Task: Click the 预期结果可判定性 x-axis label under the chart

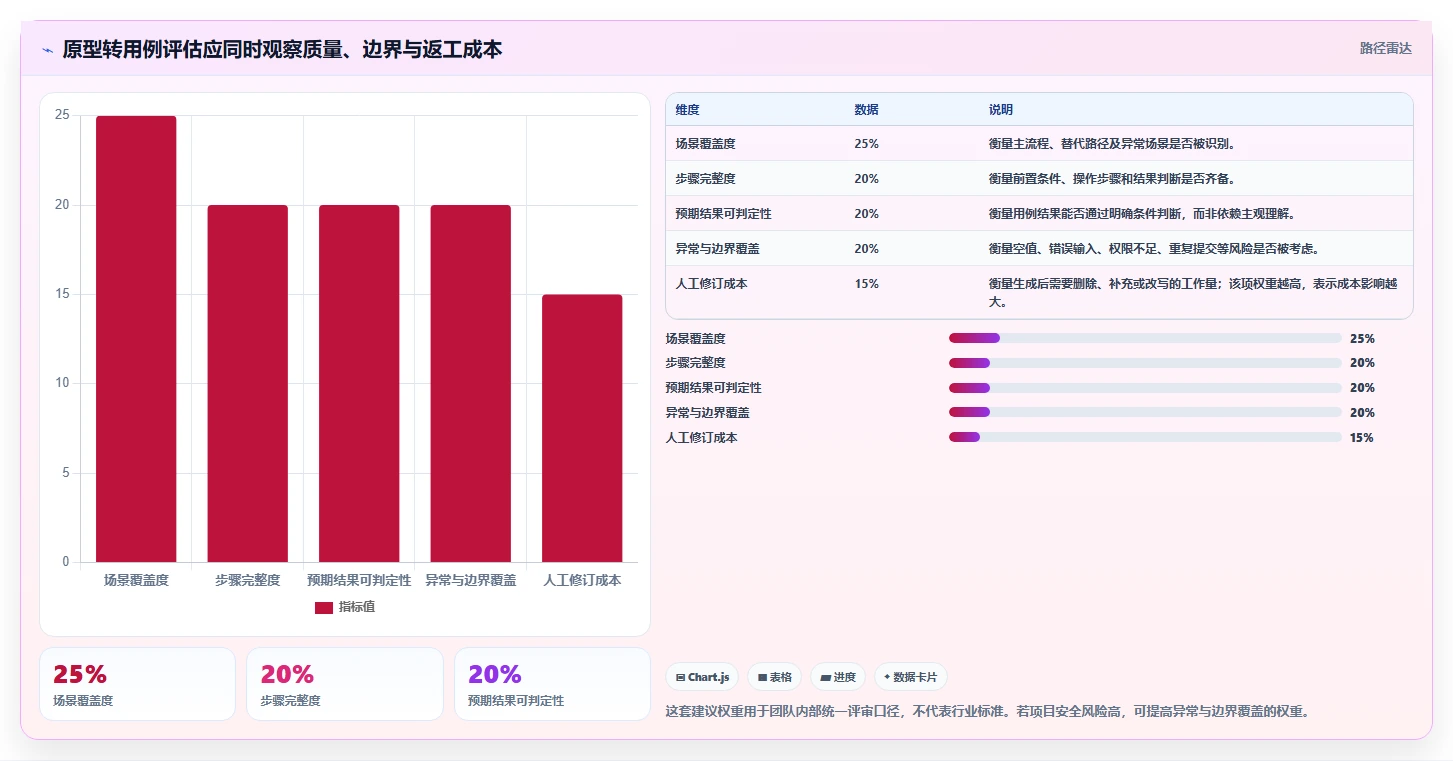Action: (359, 580)
